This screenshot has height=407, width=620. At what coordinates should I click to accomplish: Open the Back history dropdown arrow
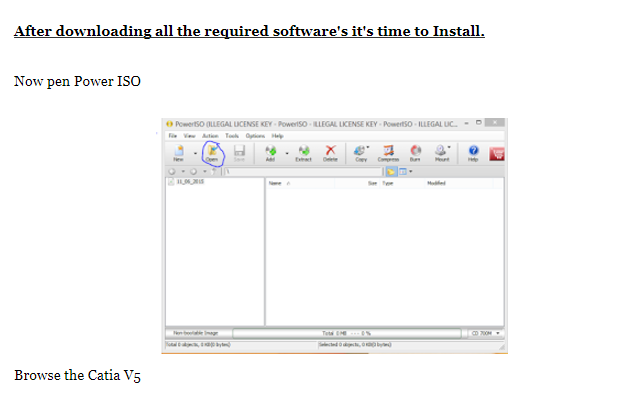point(183,172)
